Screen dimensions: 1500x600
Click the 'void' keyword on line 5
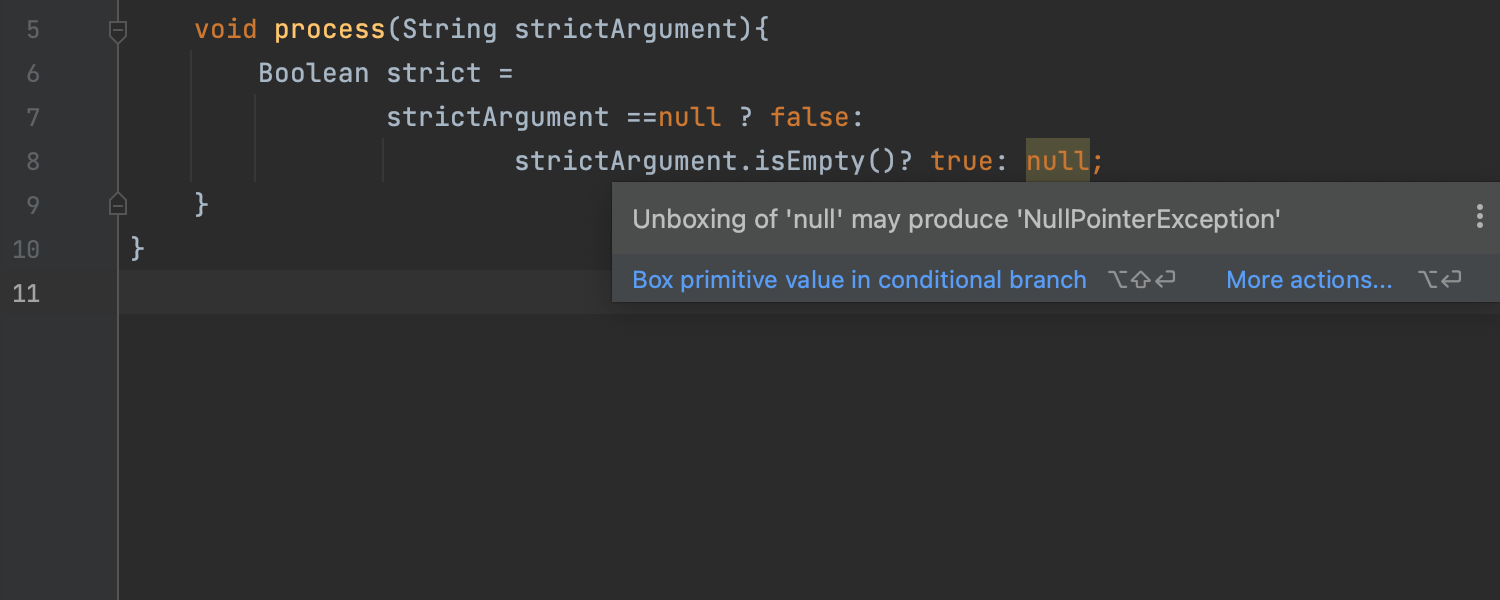(226, 30)
